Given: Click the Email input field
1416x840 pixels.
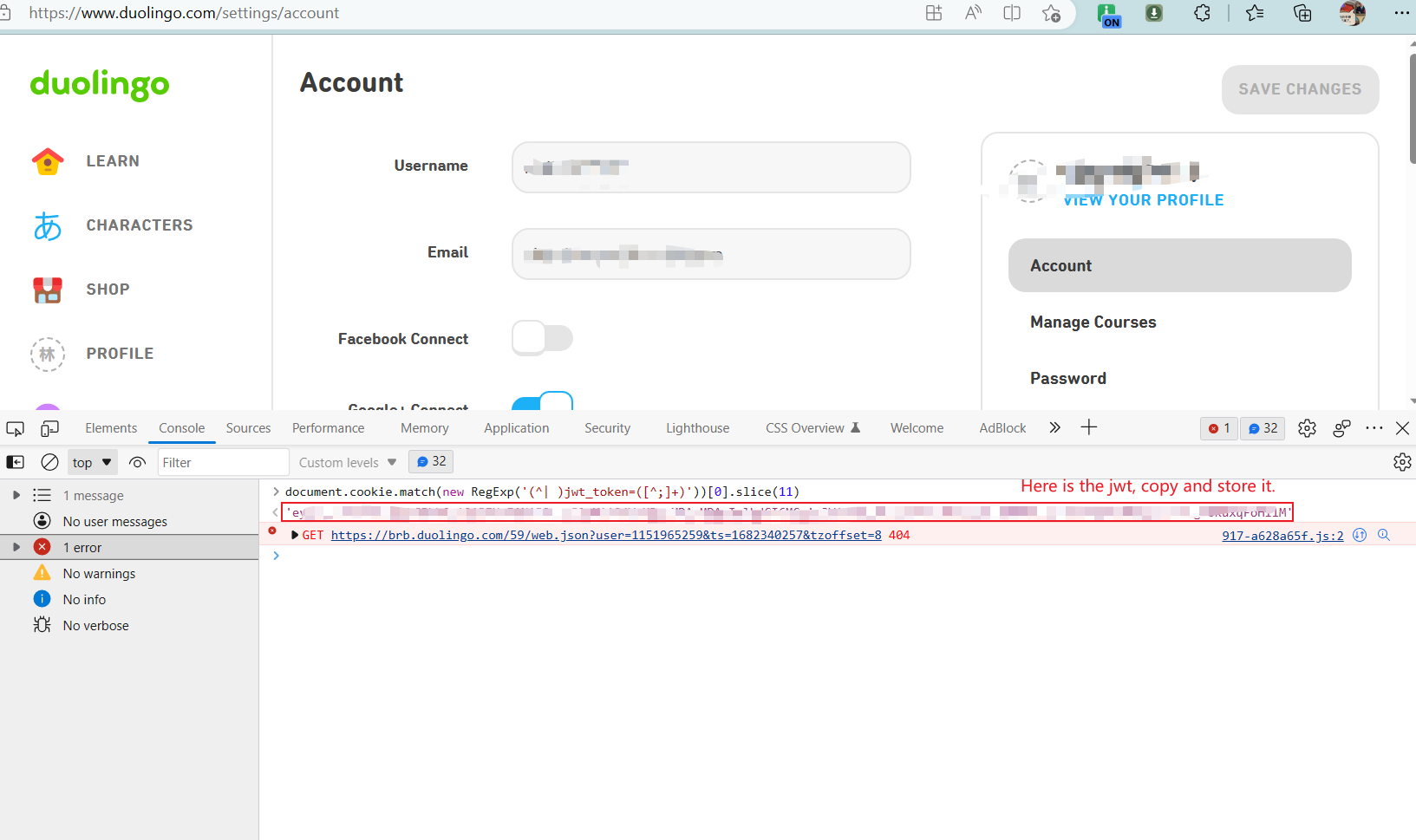Looking at the screenshot, I should 711,254.
